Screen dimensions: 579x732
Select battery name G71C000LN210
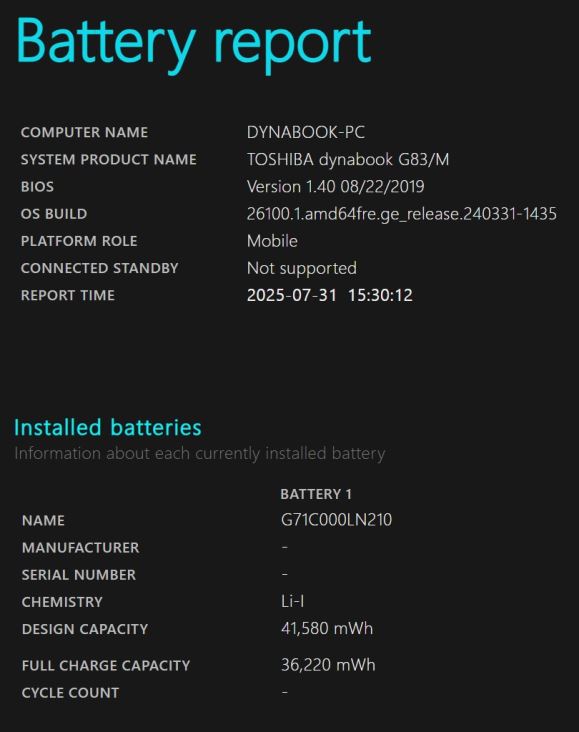(336, 520)
